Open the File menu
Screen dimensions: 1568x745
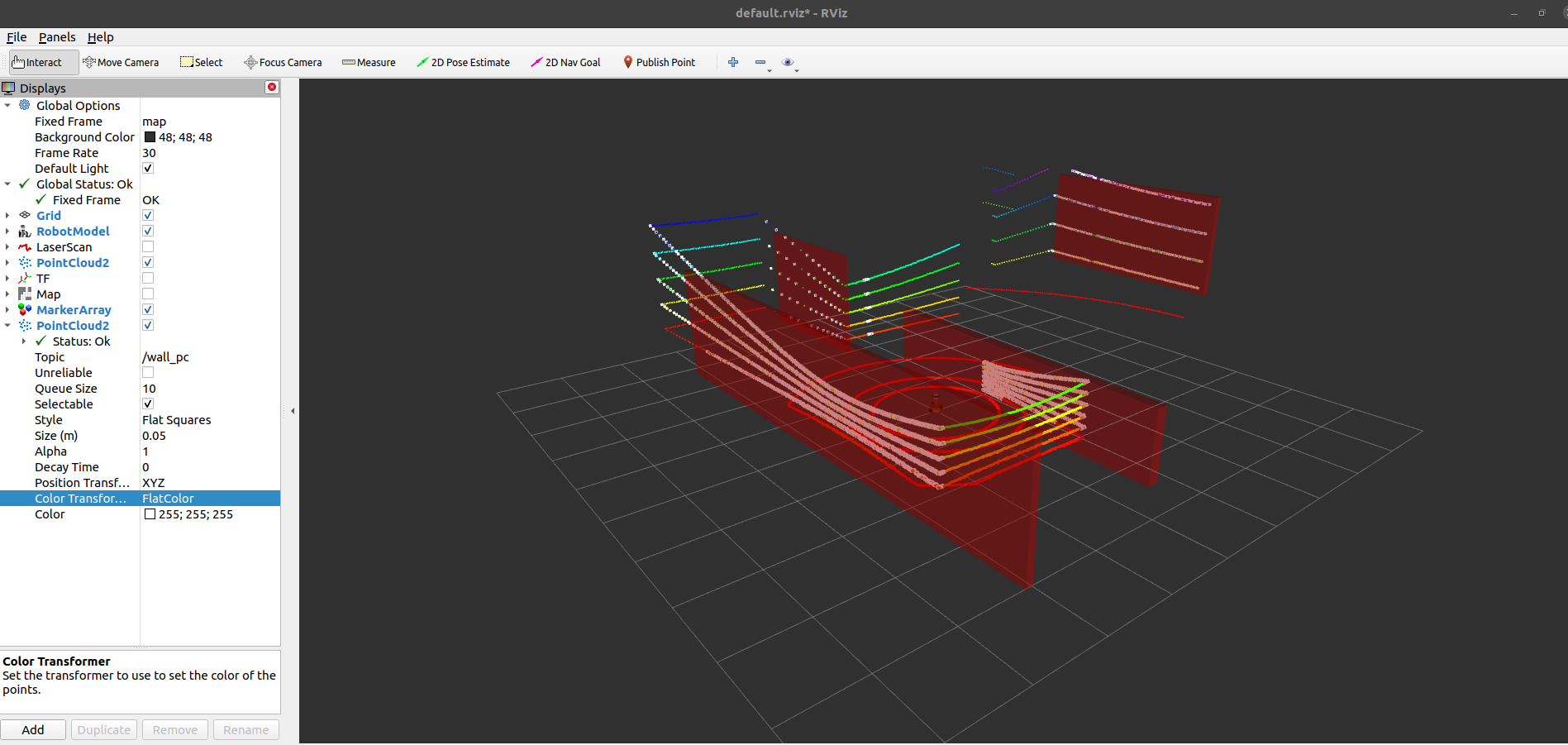(x=17, y=37)
